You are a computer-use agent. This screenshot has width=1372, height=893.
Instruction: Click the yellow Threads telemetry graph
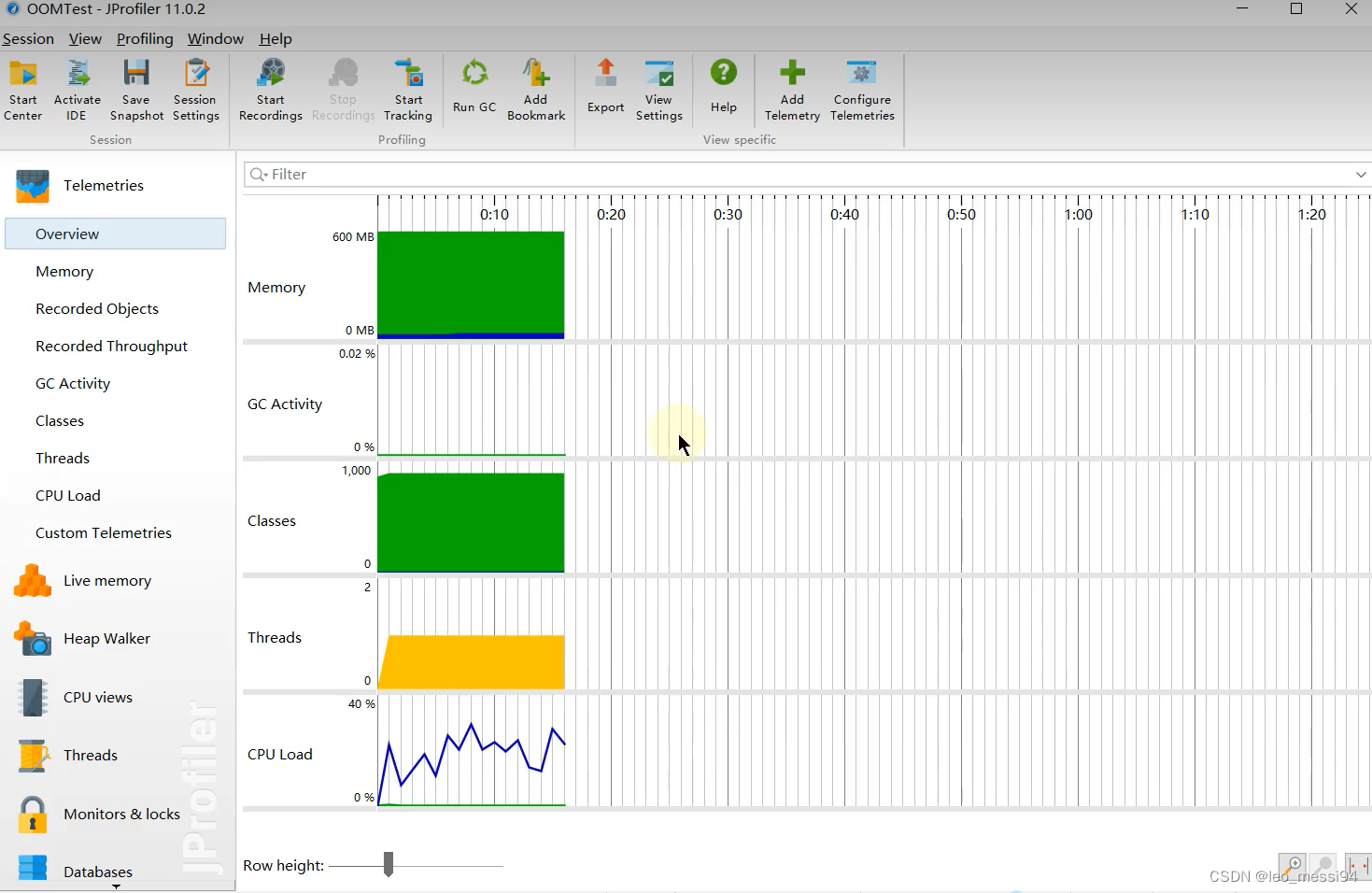[x=473, y=662]
